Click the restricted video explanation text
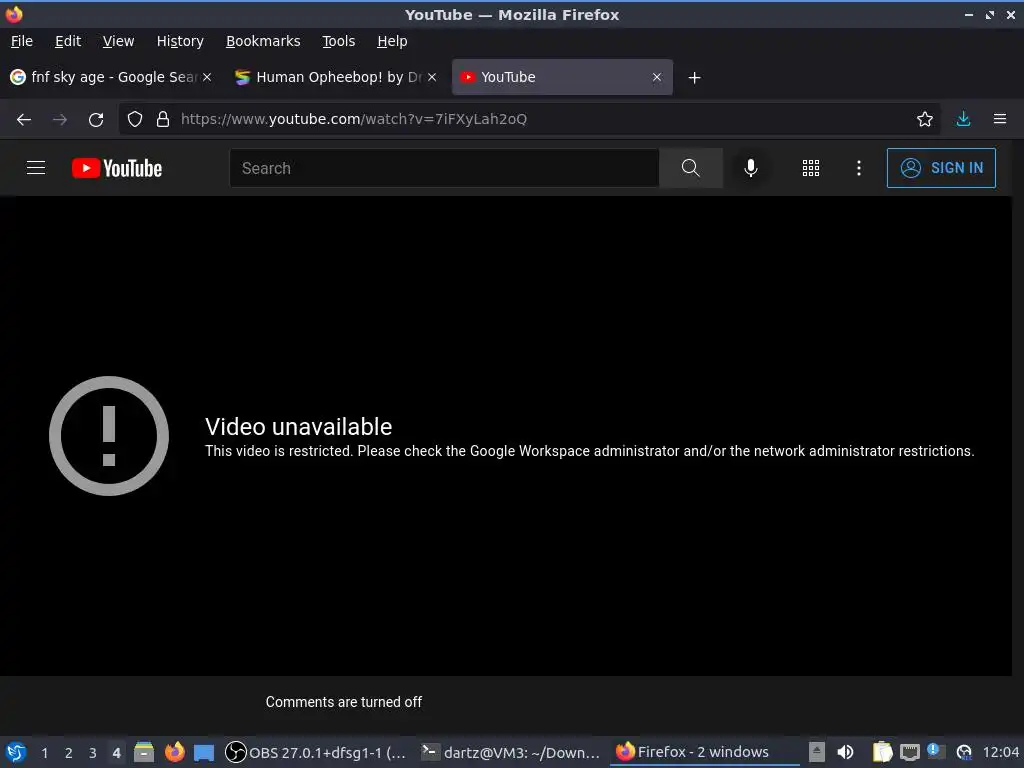Screen dimensions: 1024x768 [589, 451]
